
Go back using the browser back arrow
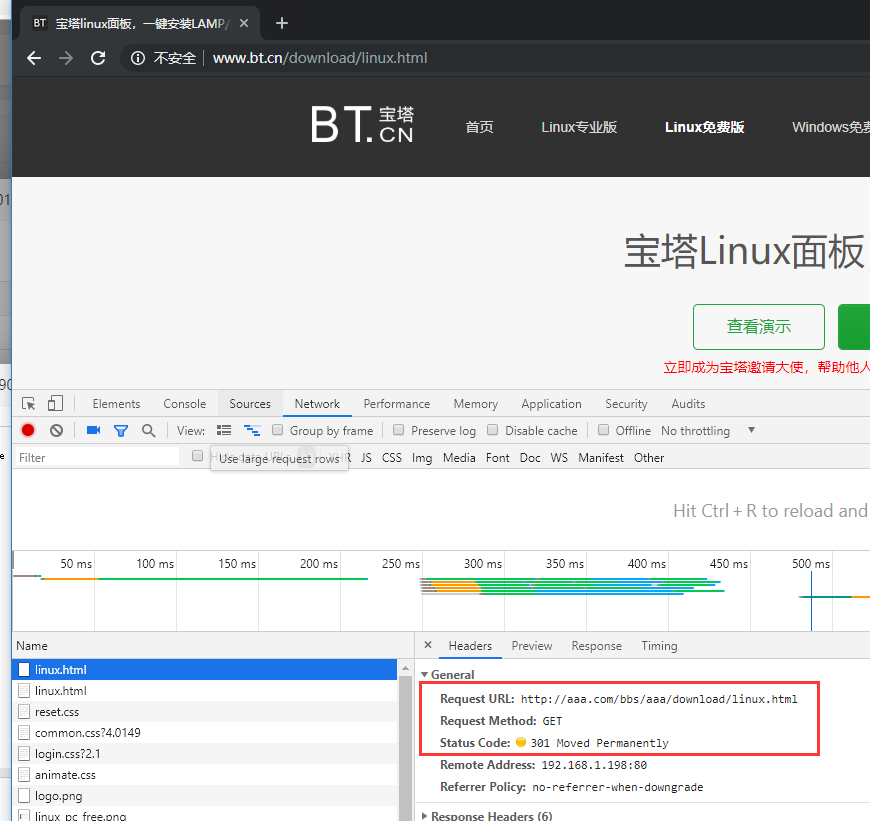[34, 58]
